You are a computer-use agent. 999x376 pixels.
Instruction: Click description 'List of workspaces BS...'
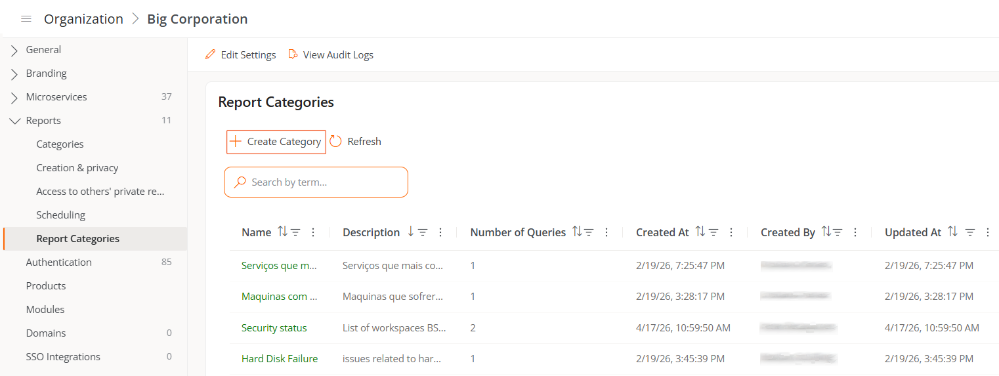coord(394,328)
